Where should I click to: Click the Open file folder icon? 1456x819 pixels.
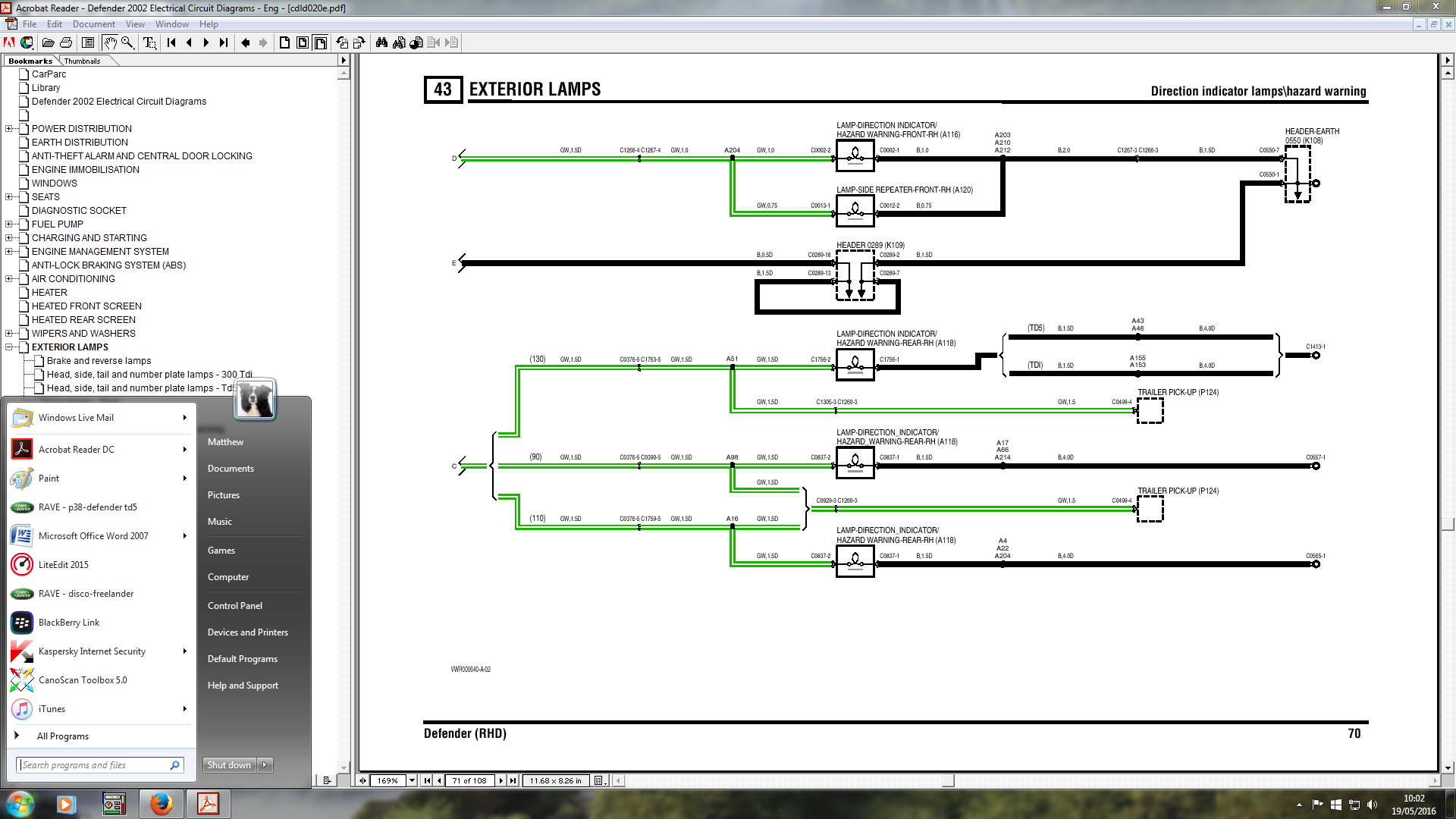click(x=48, y=42)
